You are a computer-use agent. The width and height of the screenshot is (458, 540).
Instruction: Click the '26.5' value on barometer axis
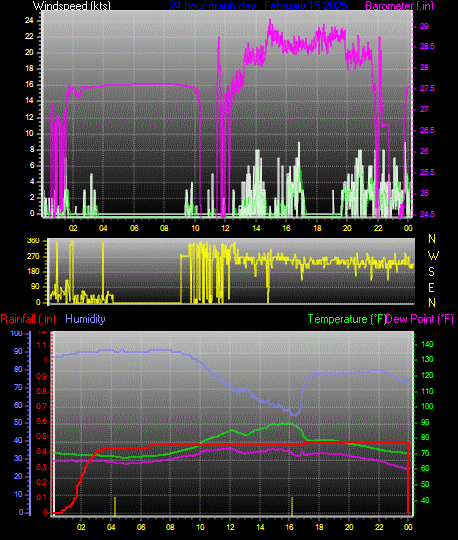[427, 131]
